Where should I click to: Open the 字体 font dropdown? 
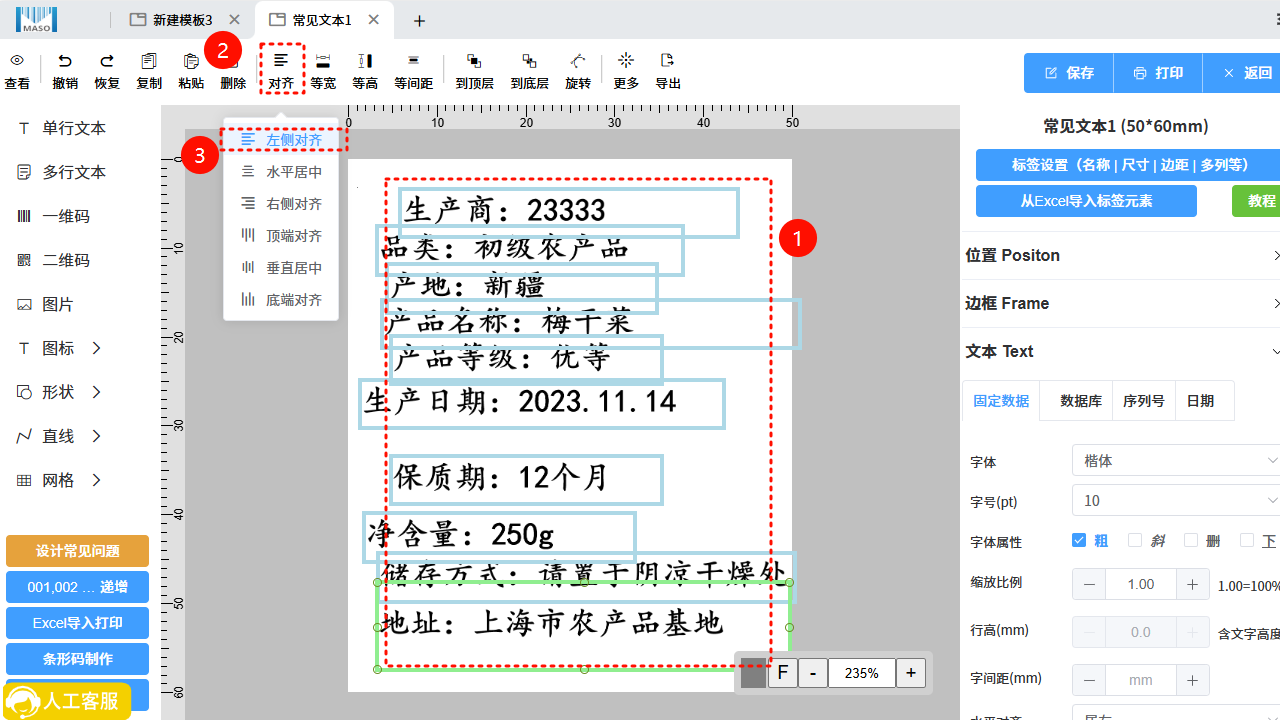1176,461
